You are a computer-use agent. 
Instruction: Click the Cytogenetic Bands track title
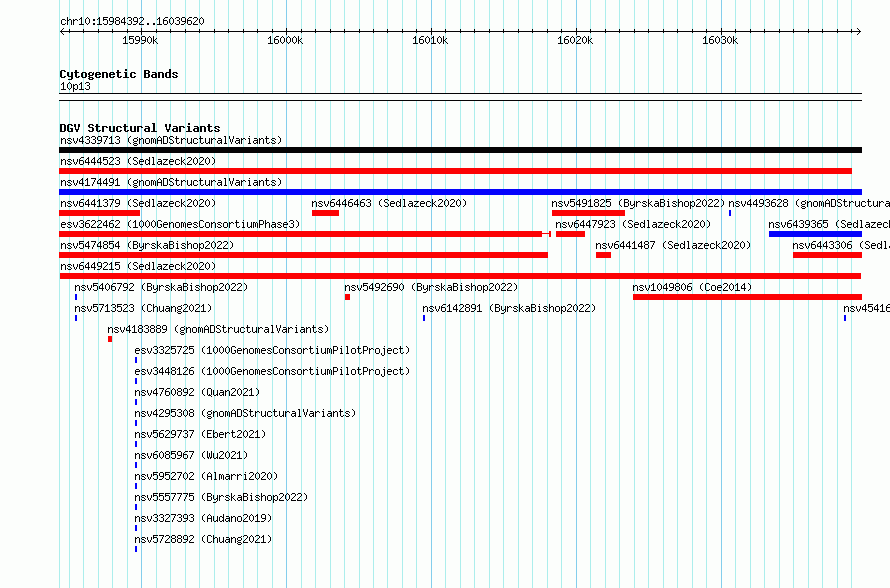[x=119, y=74]
